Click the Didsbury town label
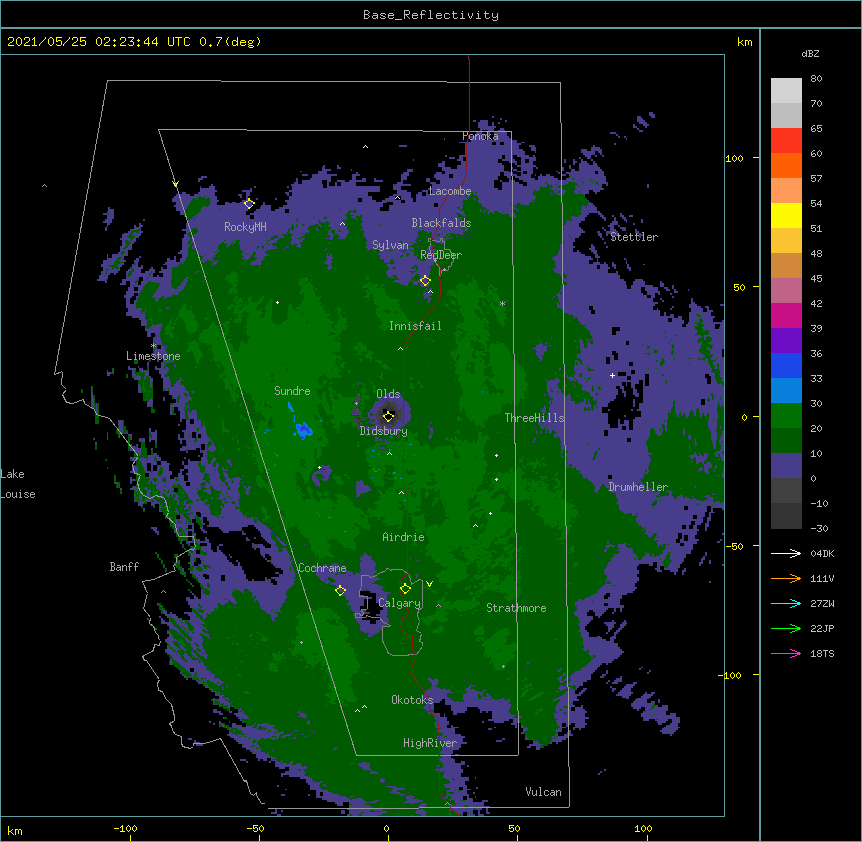This screenshot has height=842, width=862. 384,431
